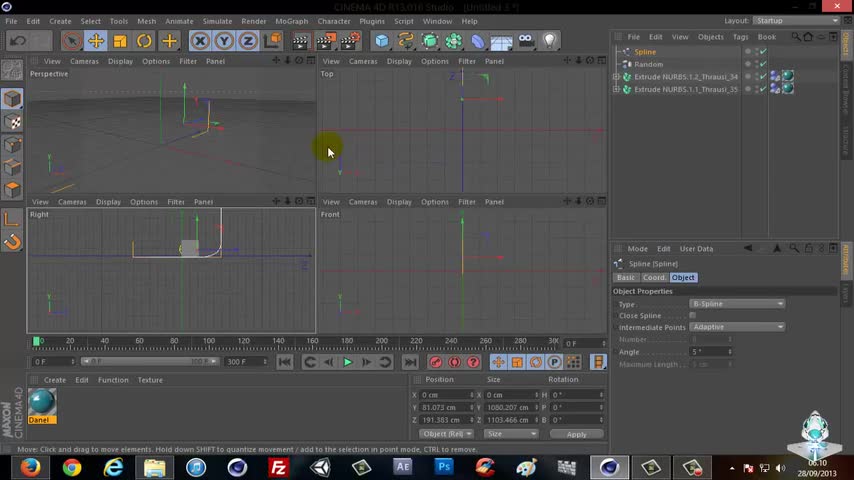The image size is (854, 480).
Task: Toggle the Snap magnet icon
Action: pos(12,242)
